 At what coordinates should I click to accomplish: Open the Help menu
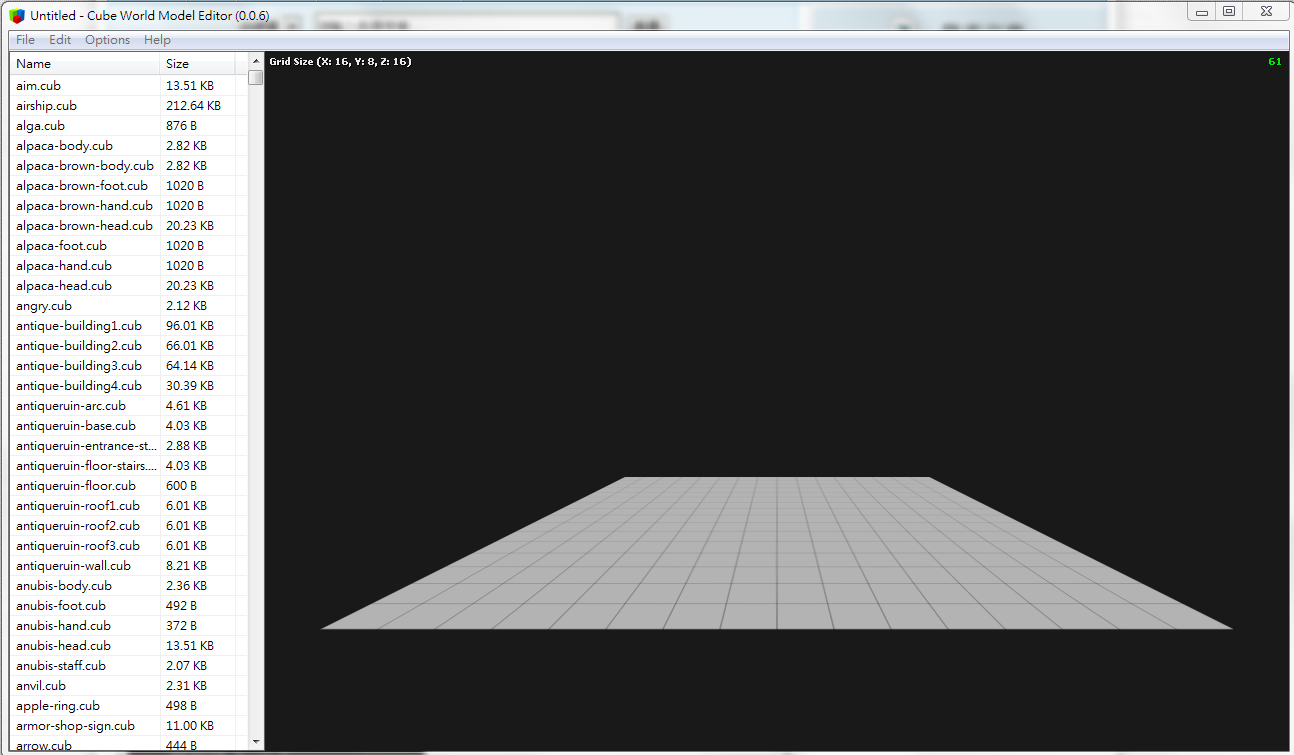[x=157, y=40]
